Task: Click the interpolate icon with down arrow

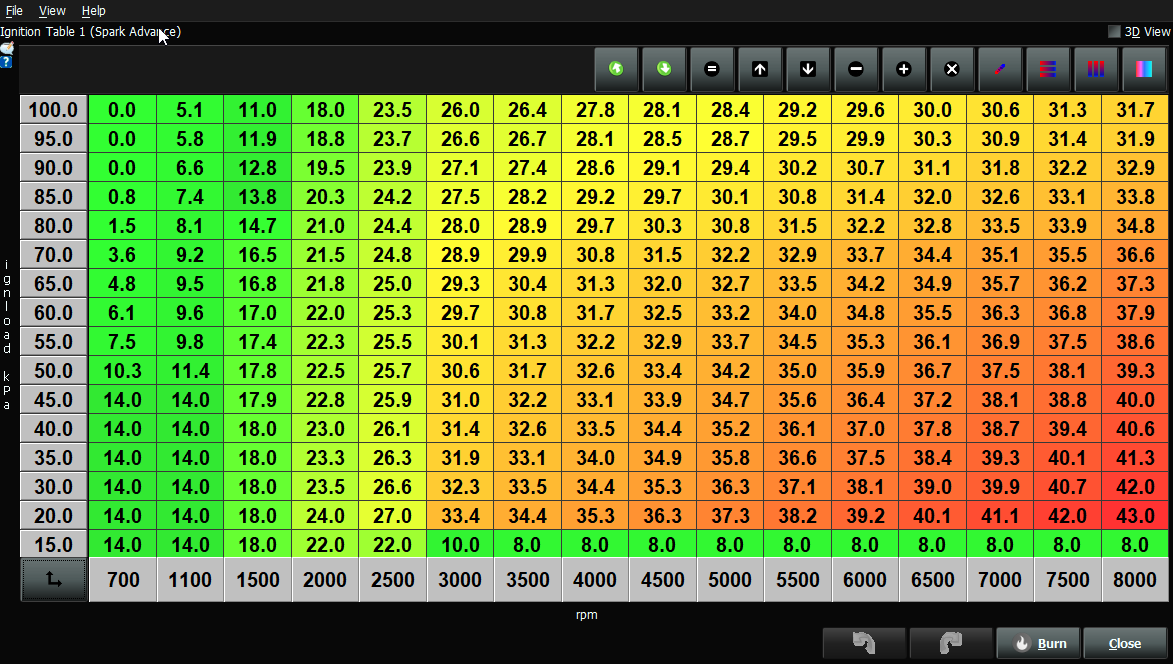Action: click(x=663, y=69)
